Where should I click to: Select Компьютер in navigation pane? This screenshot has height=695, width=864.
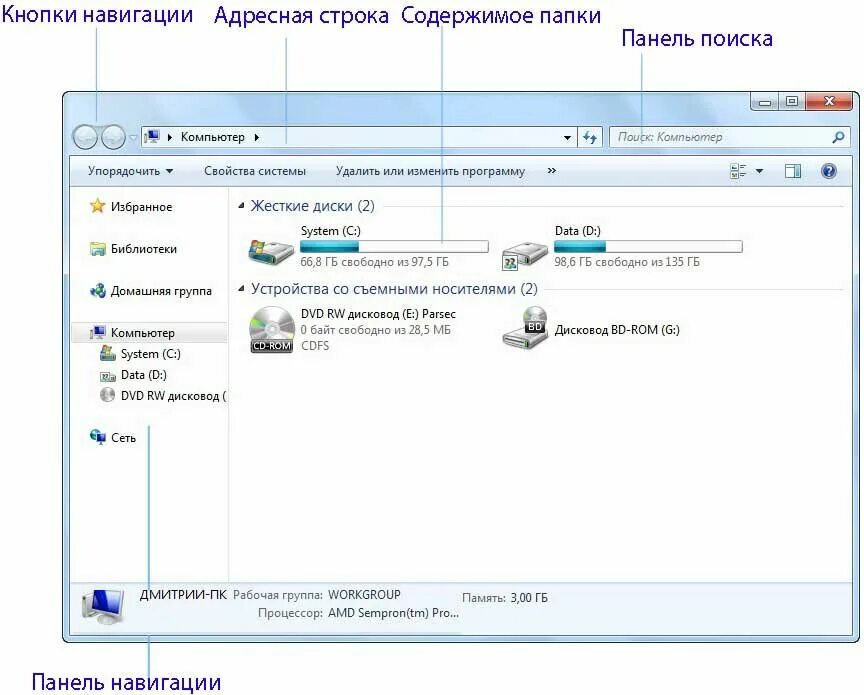tap(143, 333)
